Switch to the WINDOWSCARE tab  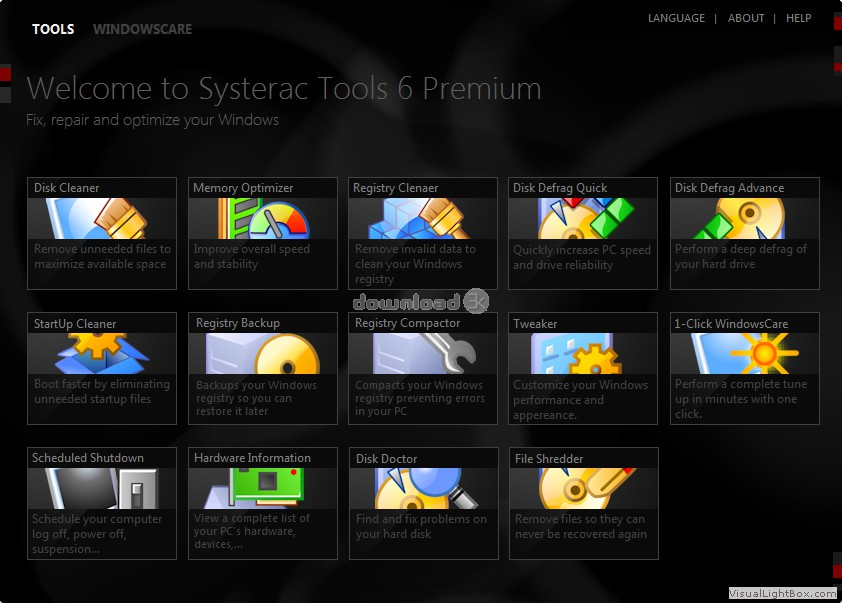[142, 29]
